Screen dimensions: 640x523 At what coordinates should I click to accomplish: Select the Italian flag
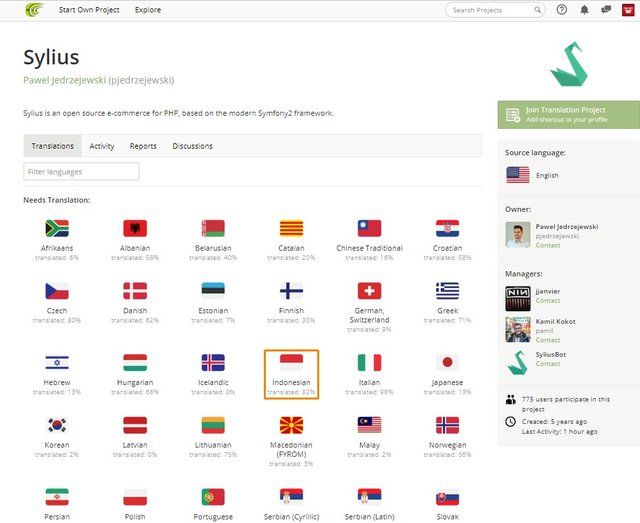point(369,363)
